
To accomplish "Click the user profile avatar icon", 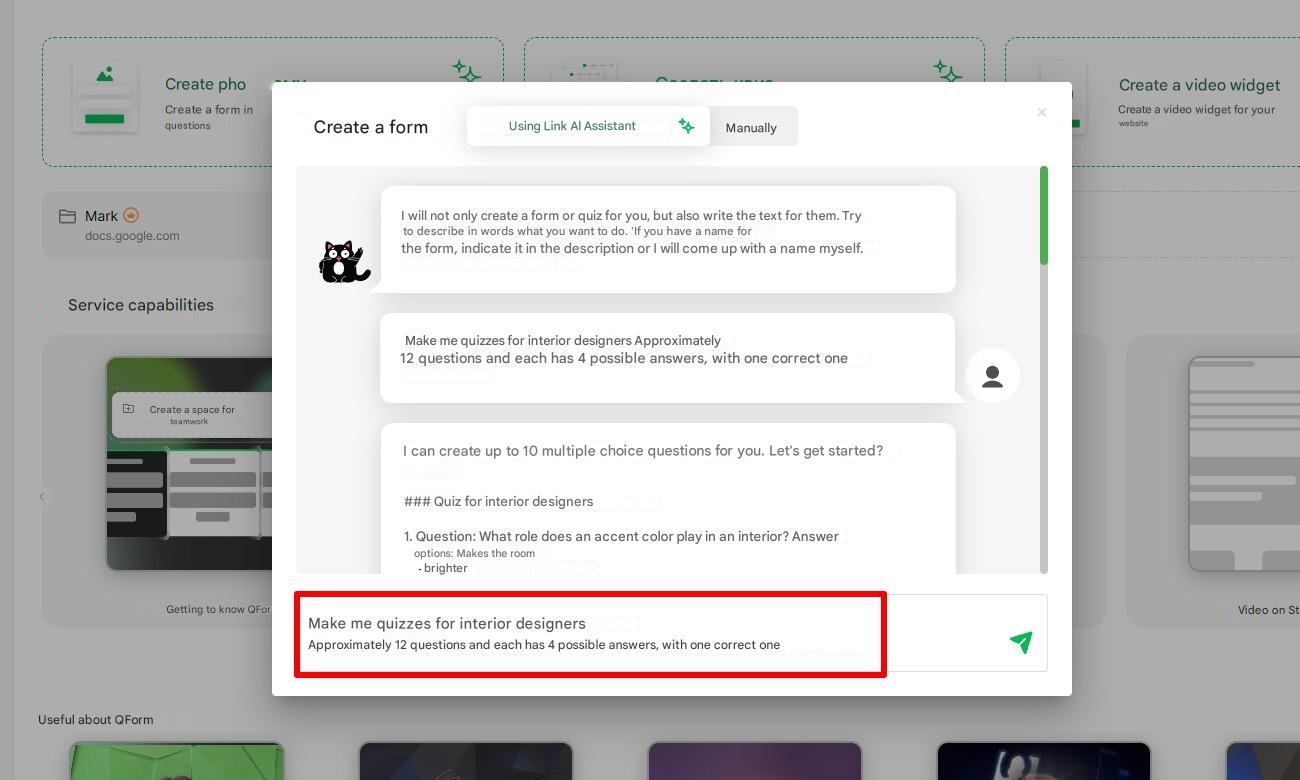I will 992,376.
